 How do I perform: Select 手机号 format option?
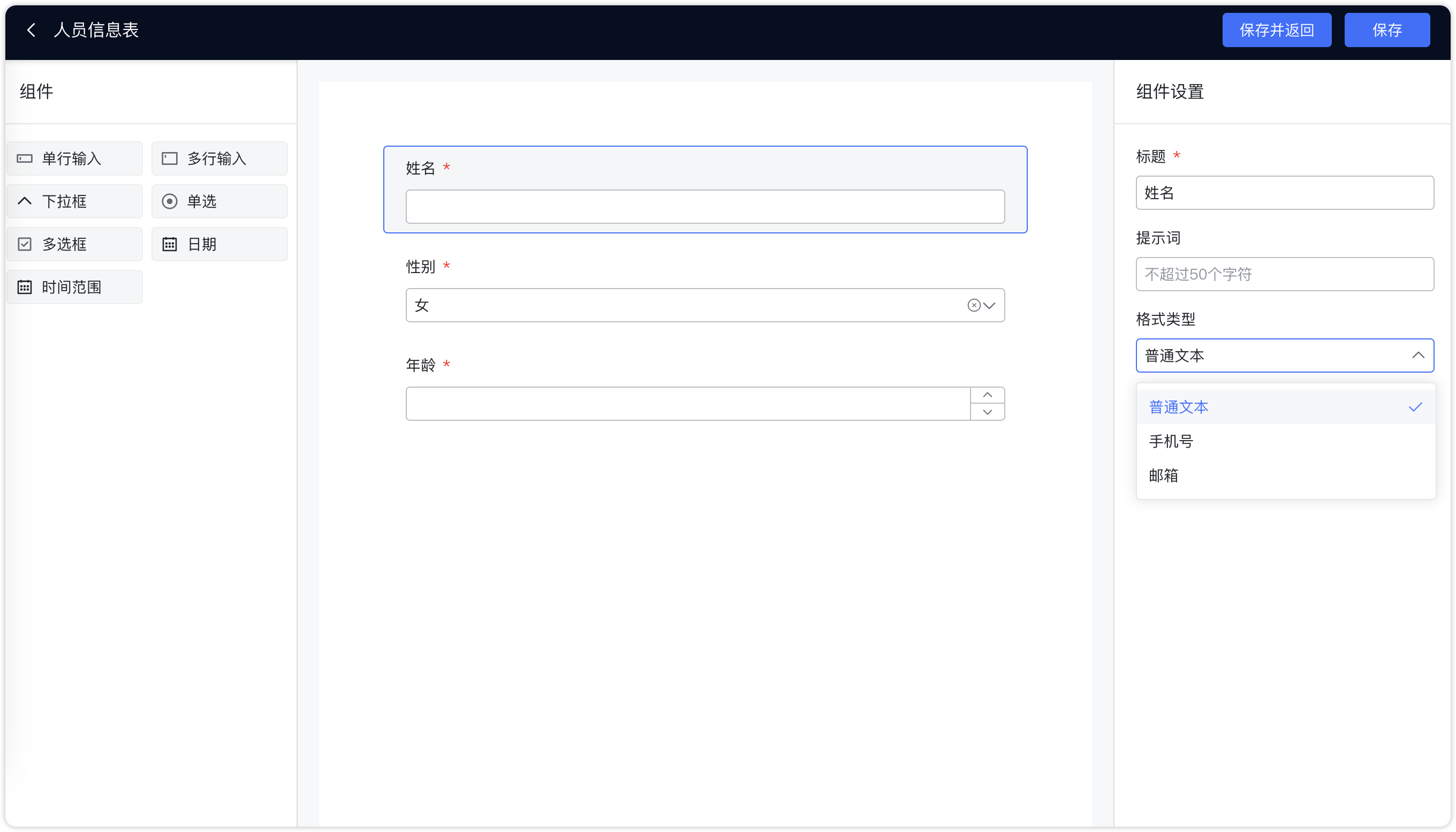coord(1285,441)
